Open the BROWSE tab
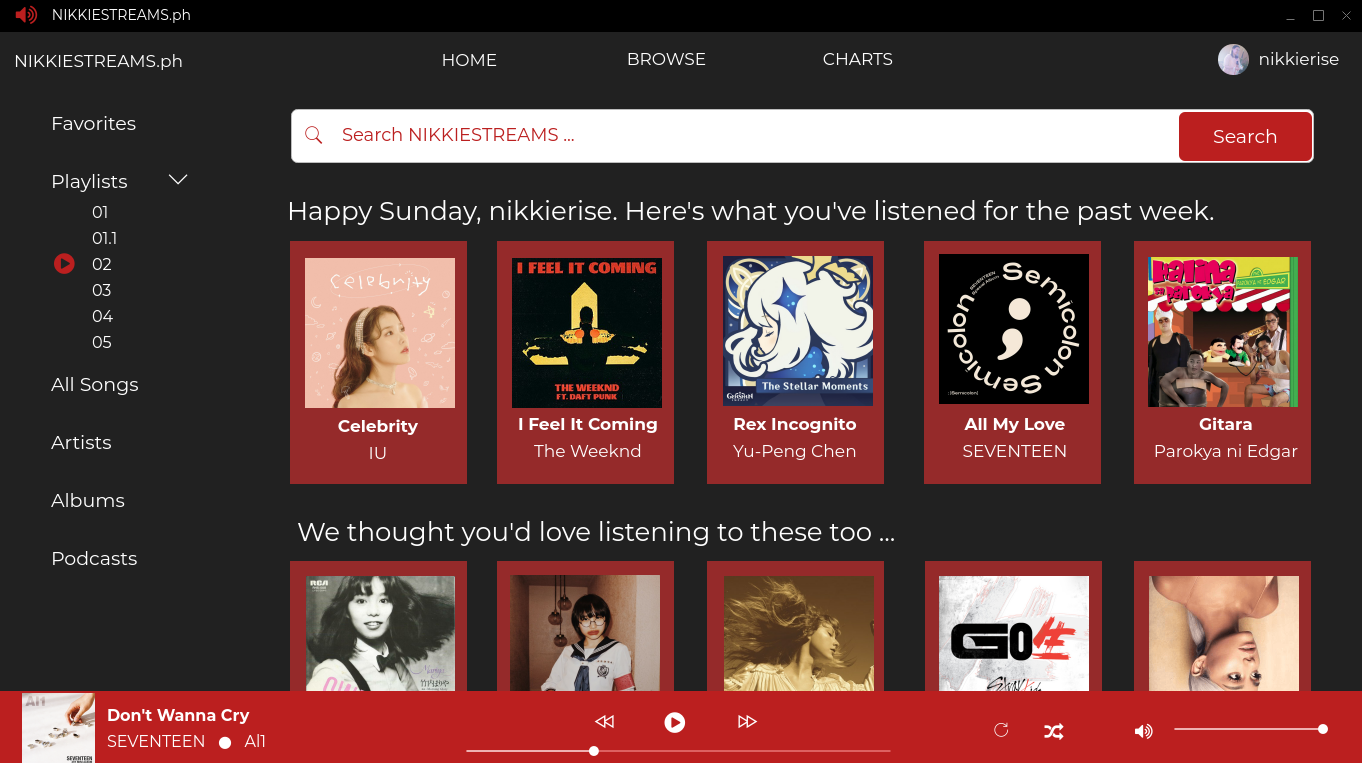The image size is (1362, 763). coord(666,59)
